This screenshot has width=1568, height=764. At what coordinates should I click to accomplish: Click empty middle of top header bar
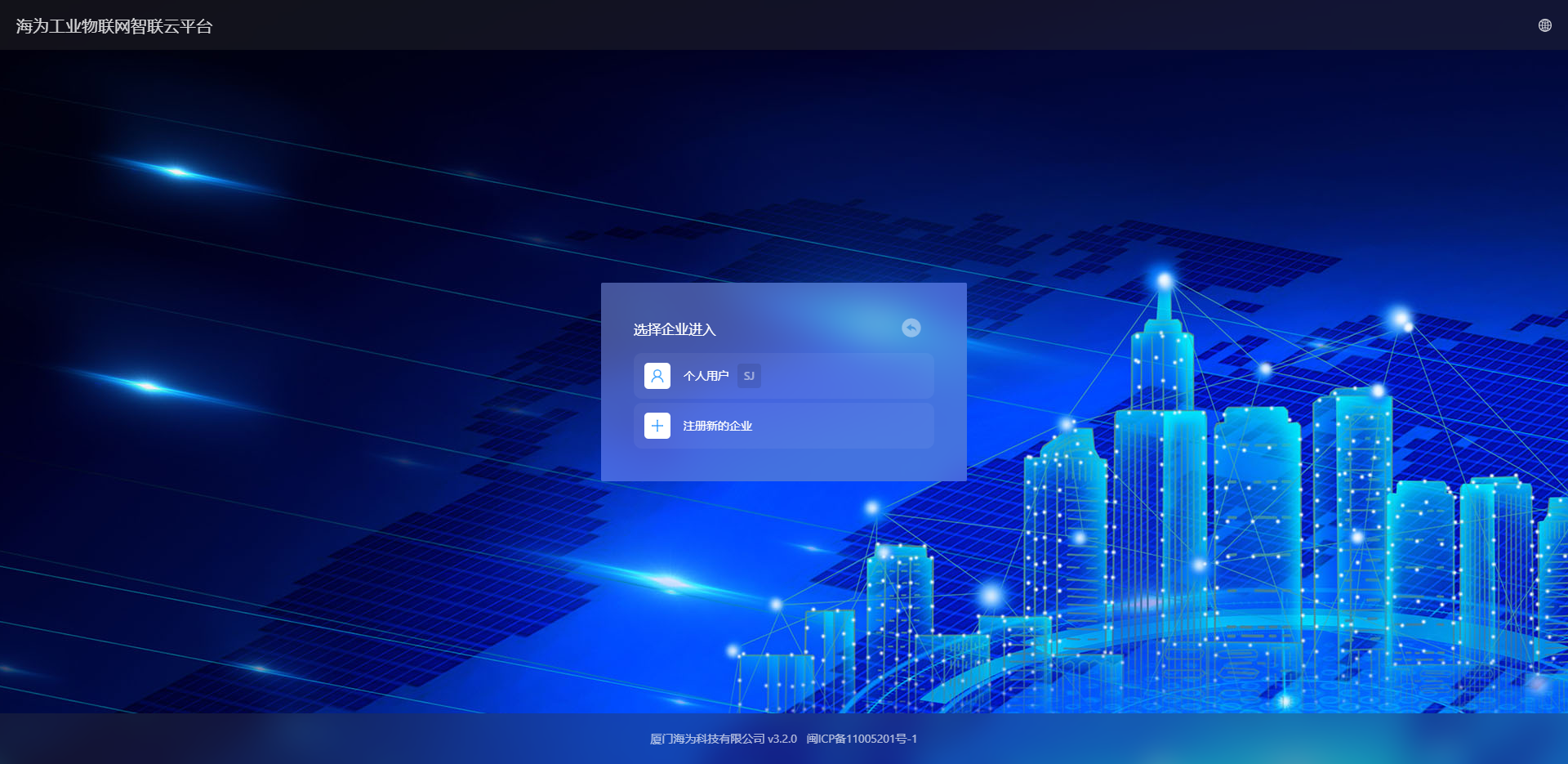(x=784, y=25)
